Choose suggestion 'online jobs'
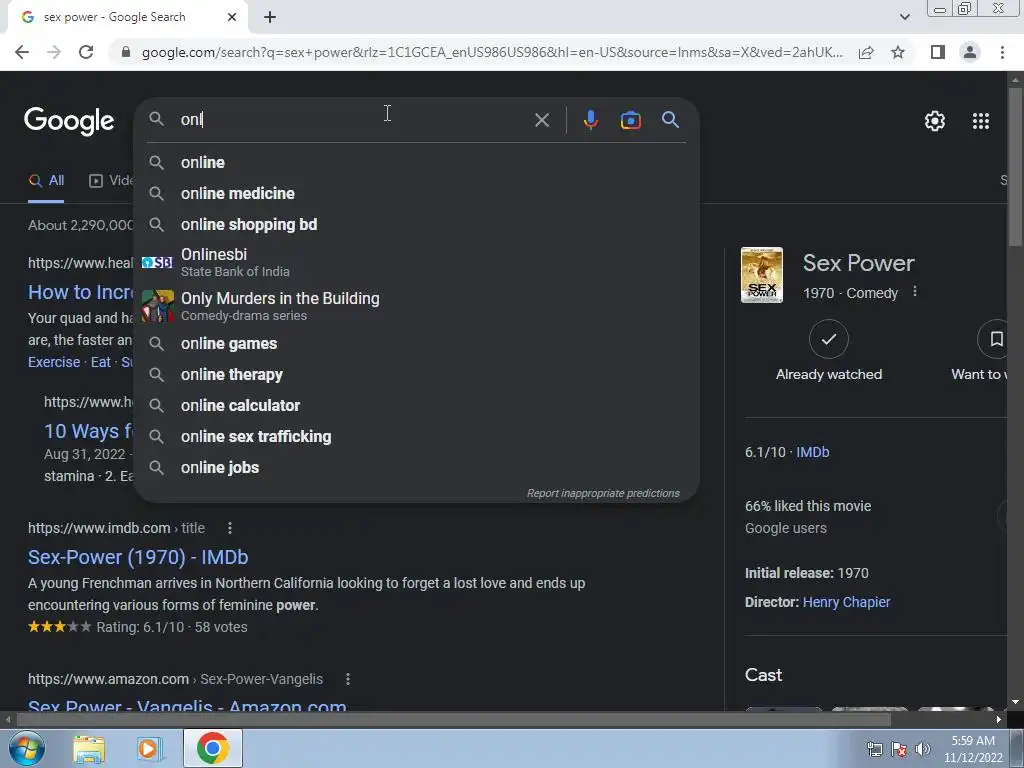The image size is (1024, 768). coord(416,468)
